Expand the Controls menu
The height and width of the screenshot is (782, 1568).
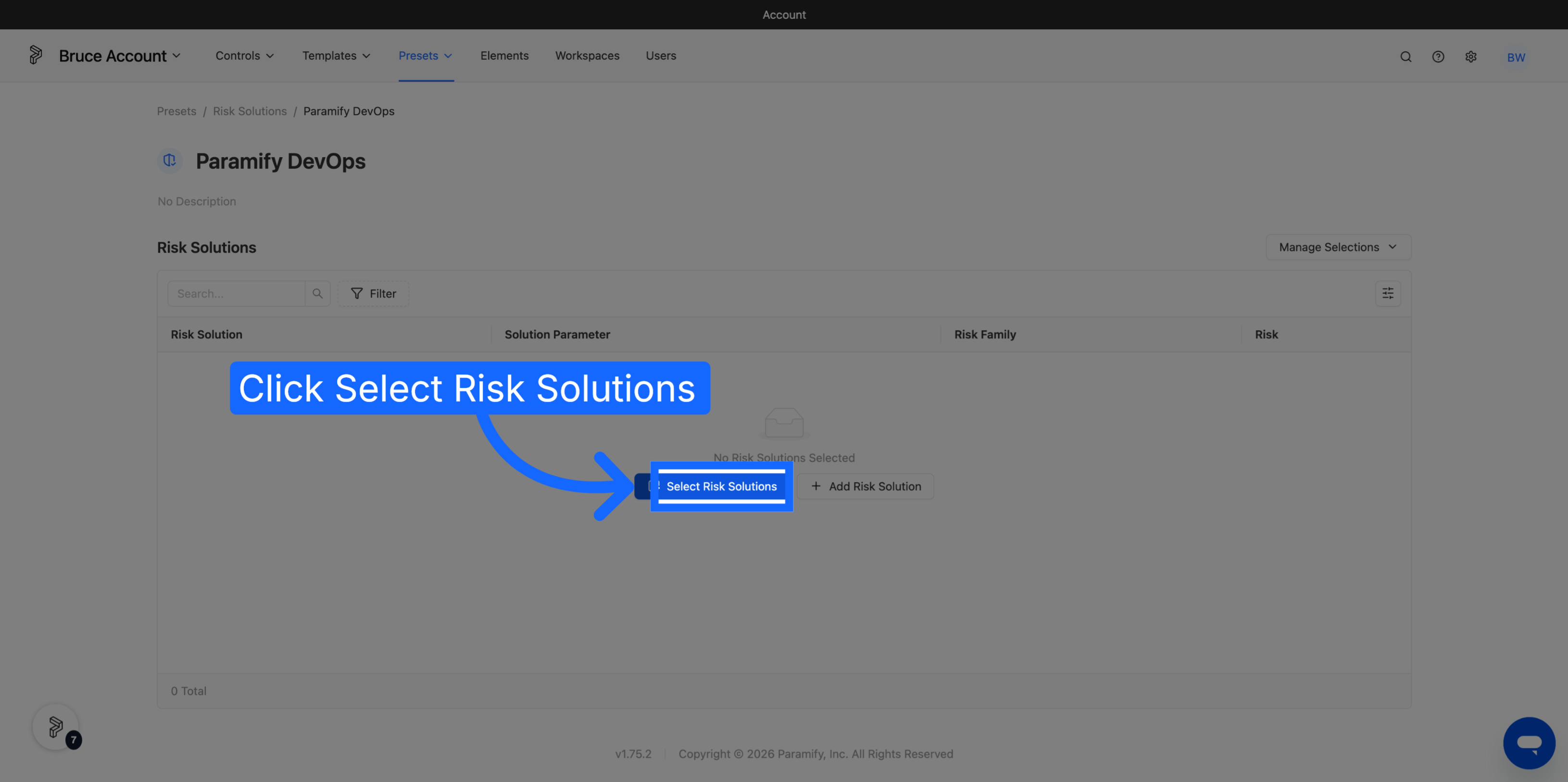coord(245,55)
